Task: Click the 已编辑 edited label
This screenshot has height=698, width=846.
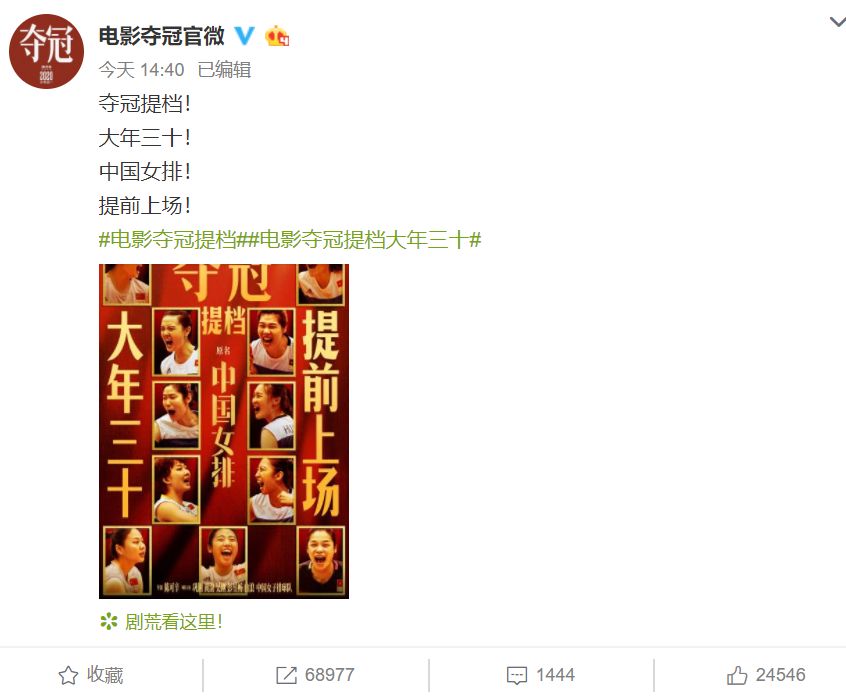Action: coord(224,70)
